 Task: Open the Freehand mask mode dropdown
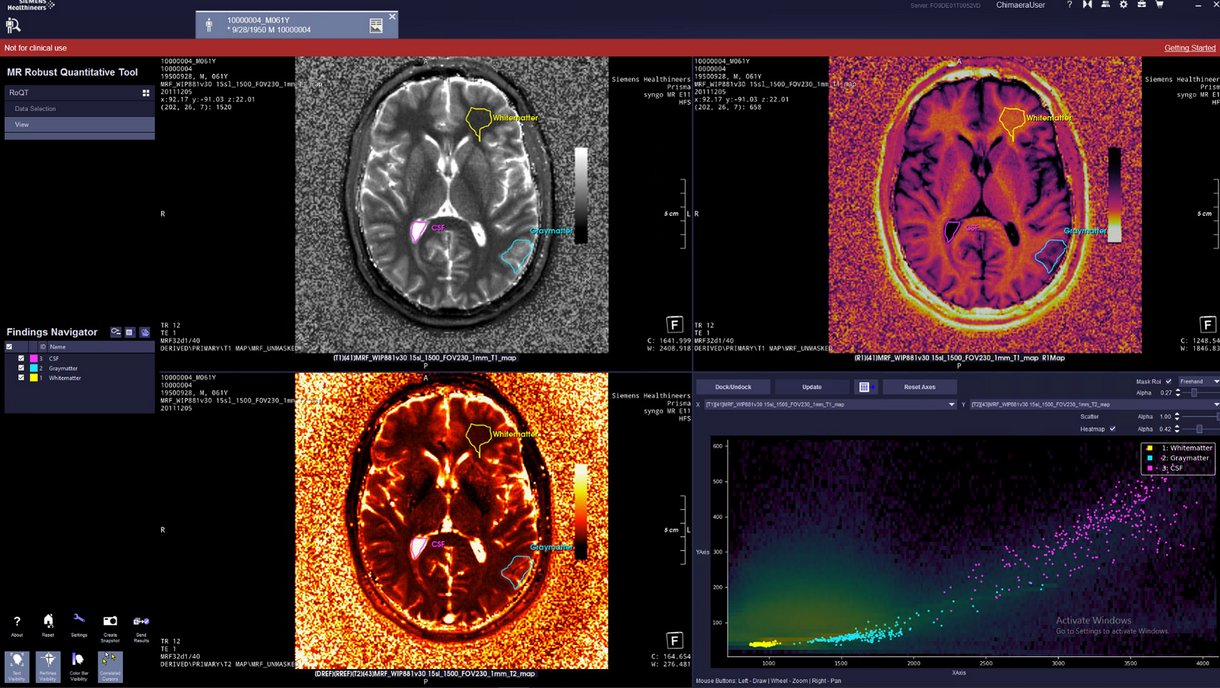pos(1199,381)
